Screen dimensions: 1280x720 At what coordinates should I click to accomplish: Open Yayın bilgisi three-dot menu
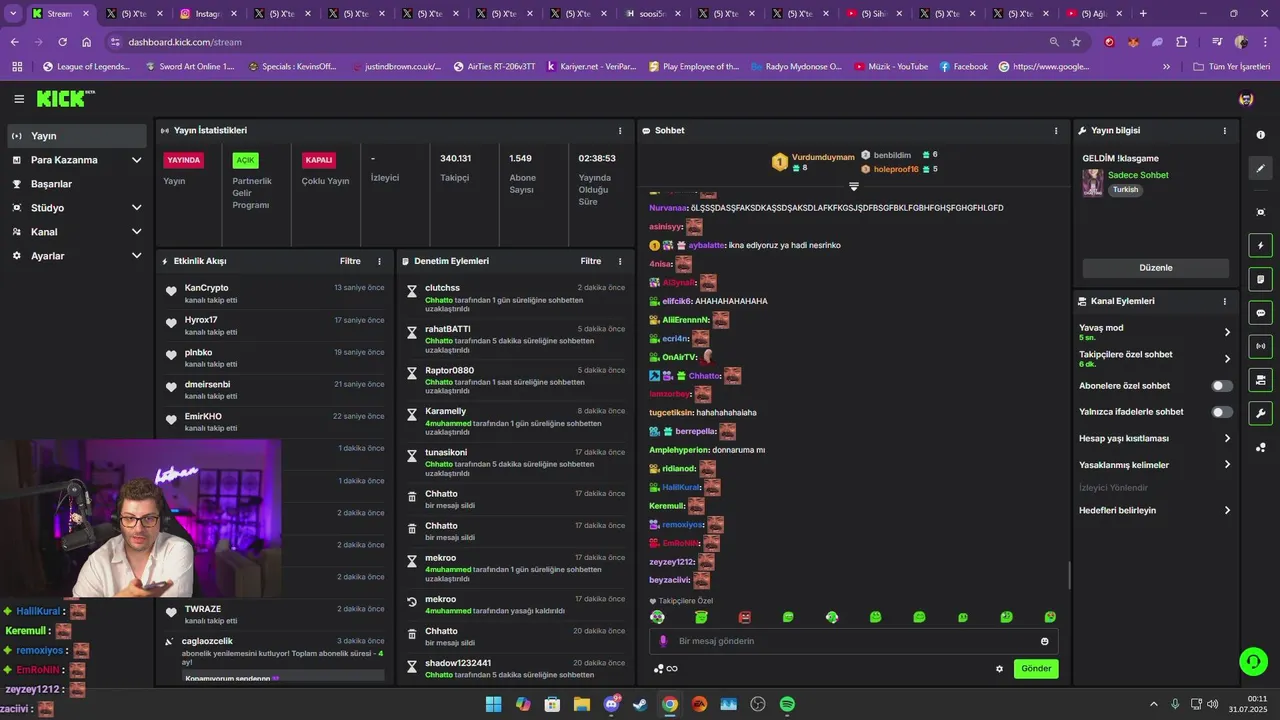pos(1225,131)
